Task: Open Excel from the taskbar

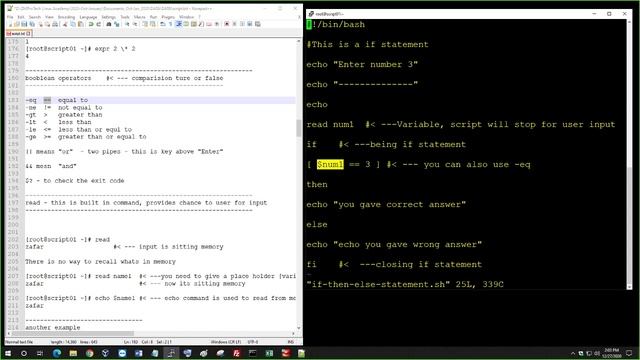Action: [269, 353]
